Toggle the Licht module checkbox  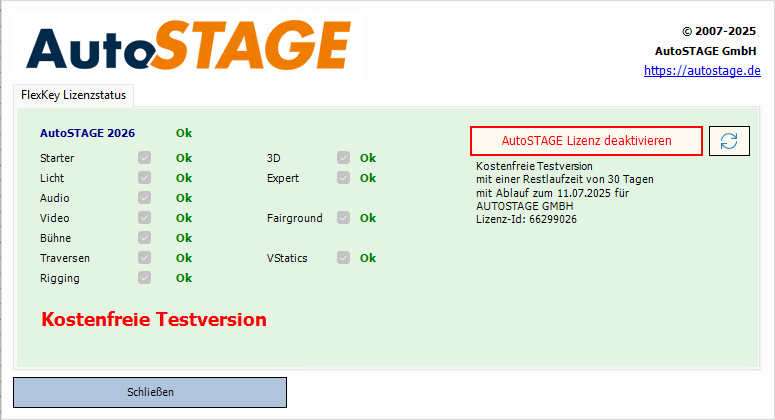144,178
